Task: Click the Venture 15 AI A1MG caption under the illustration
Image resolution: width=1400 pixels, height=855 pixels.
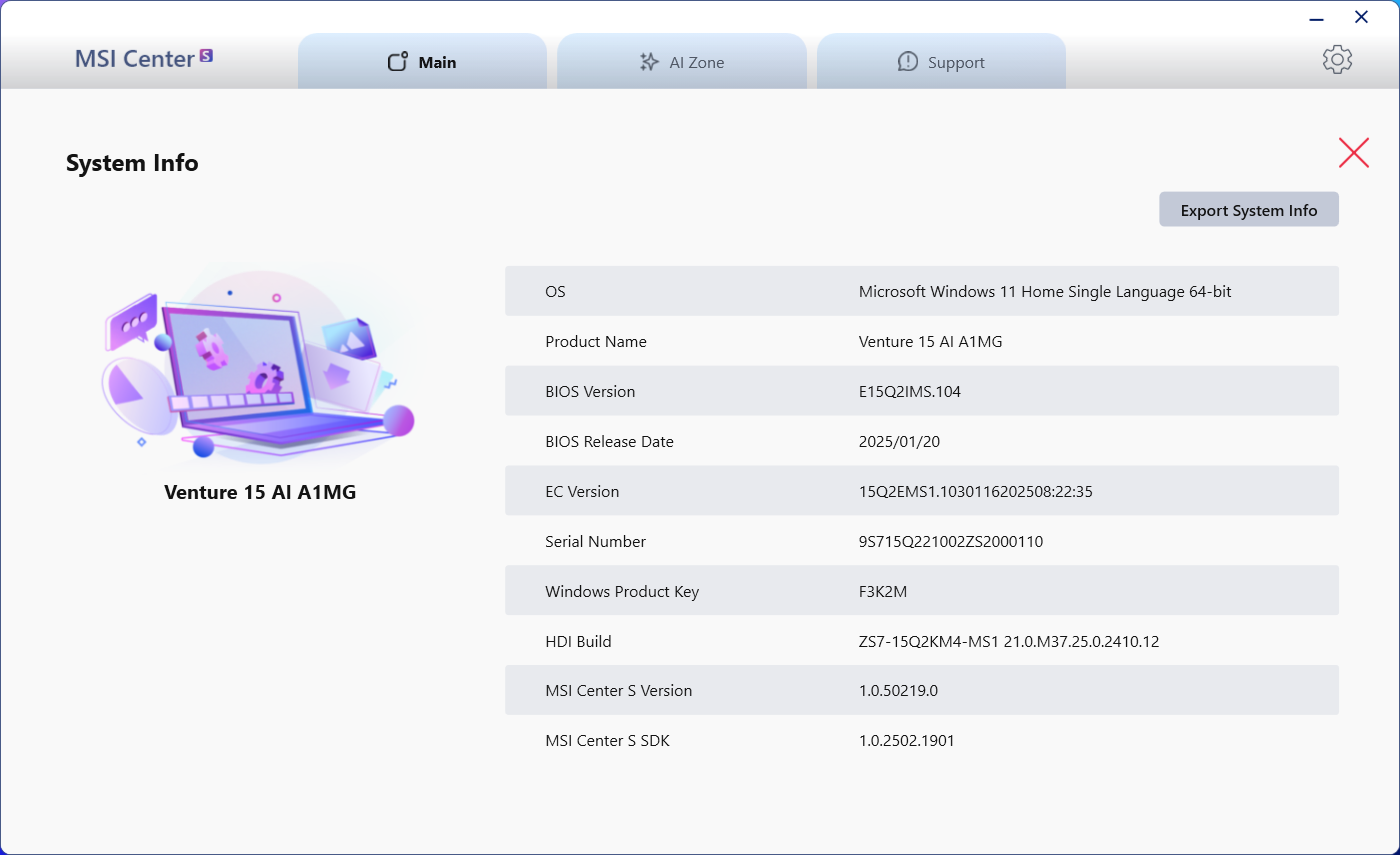Action: 260,492
